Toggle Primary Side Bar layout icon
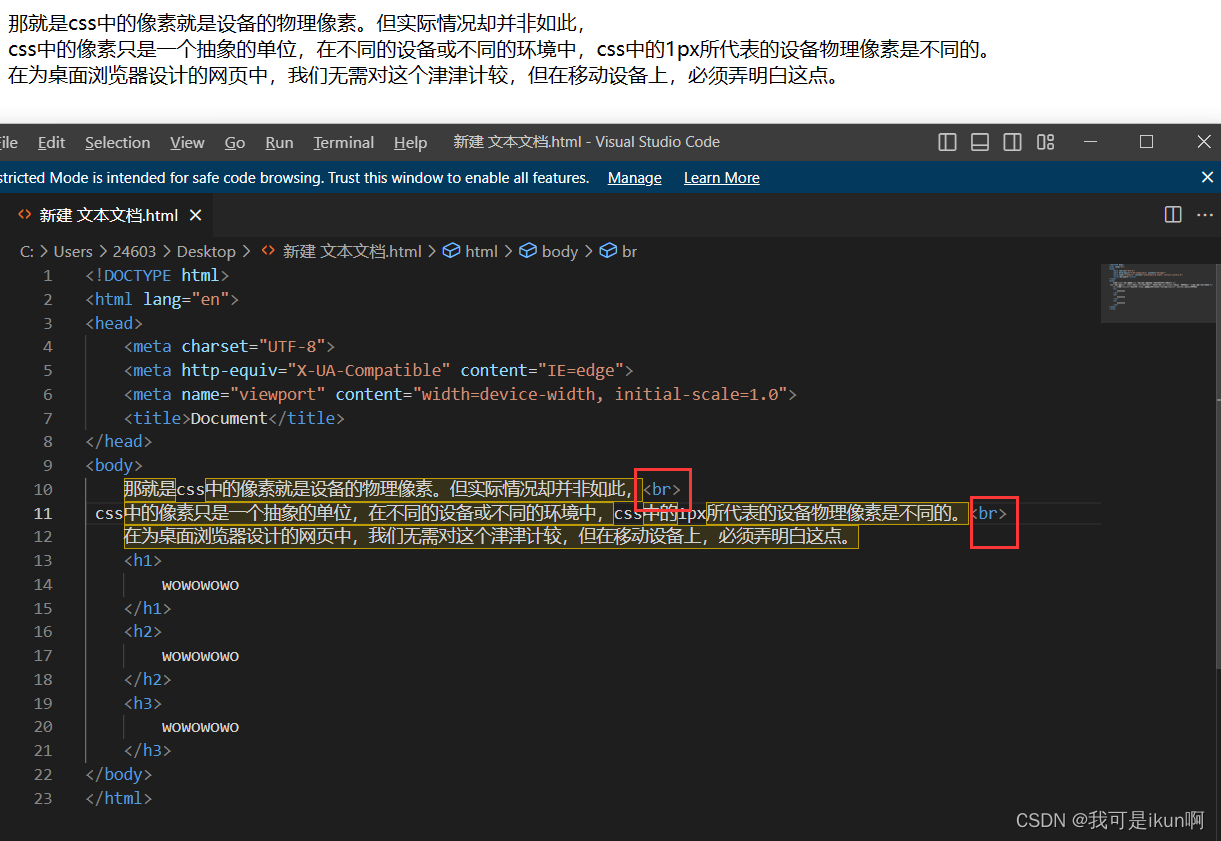The height and width of the screenshot is (841, 1221). 947,142
